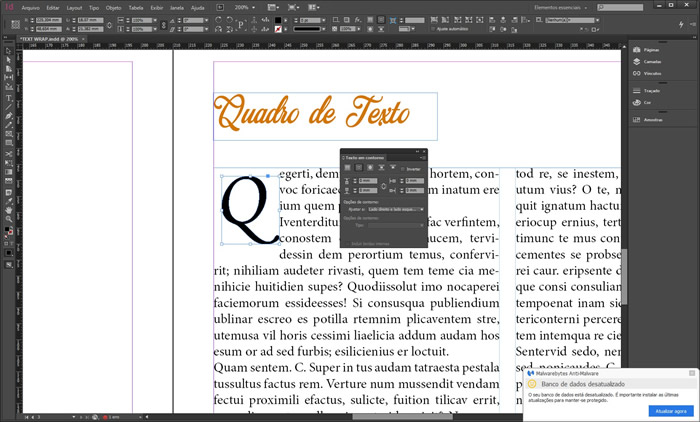Toggle the link for wrap offset values
700x422 pixels.
pyautogui.click(x=381, y=185)
